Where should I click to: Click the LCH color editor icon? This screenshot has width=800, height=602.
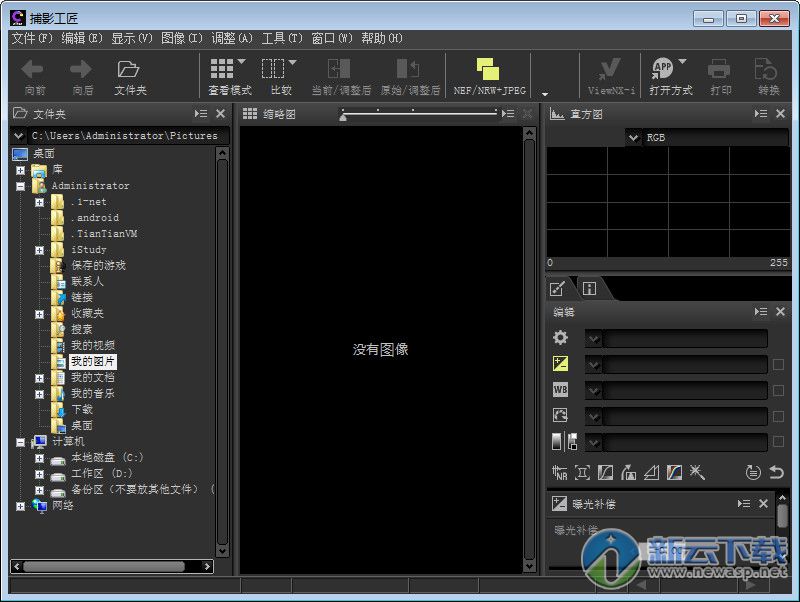[675, 472]
